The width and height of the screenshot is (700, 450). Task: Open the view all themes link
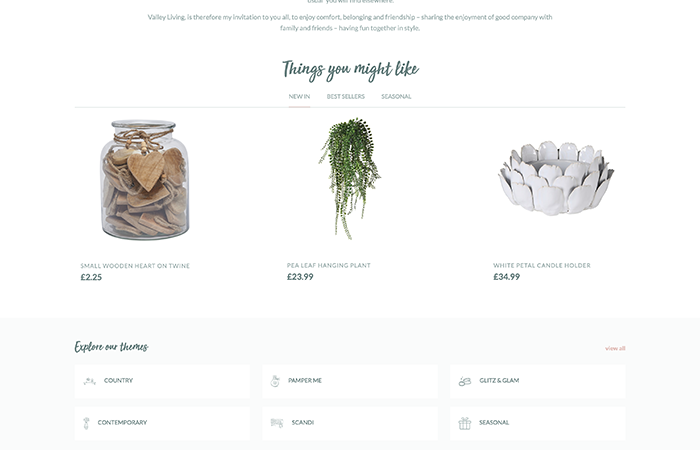[x=615, y=348]
